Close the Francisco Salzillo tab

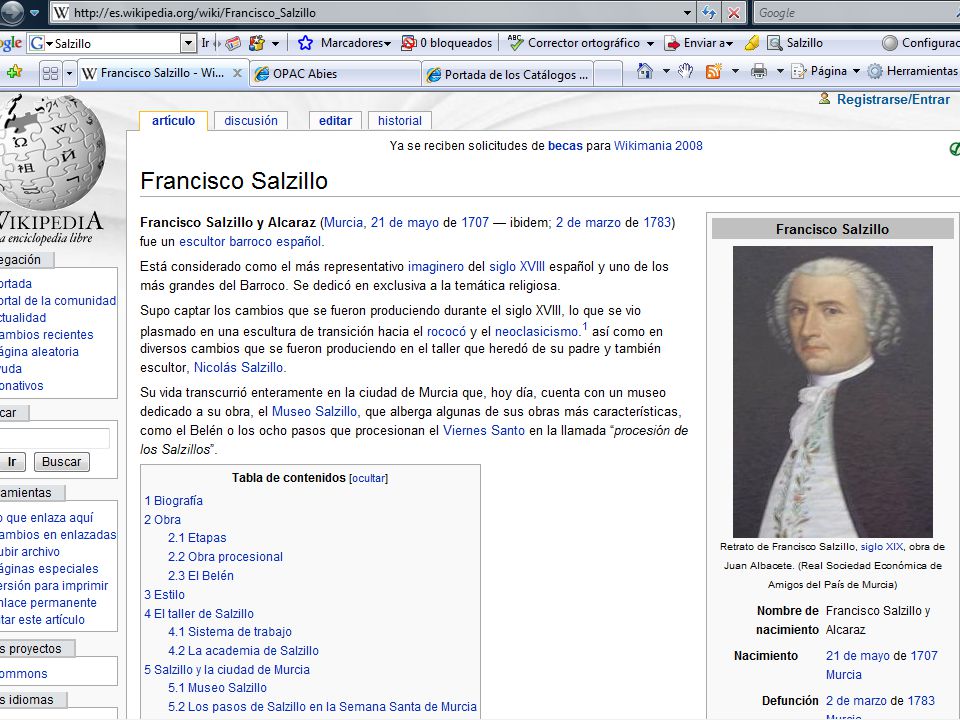point(238,73)
